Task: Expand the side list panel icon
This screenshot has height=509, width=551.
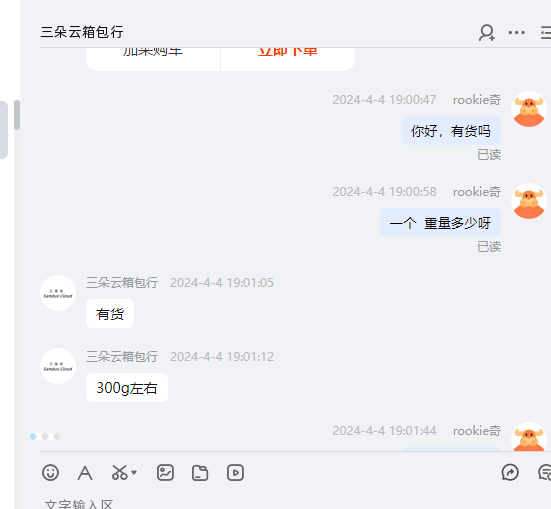Action: (x=546, y=33)
